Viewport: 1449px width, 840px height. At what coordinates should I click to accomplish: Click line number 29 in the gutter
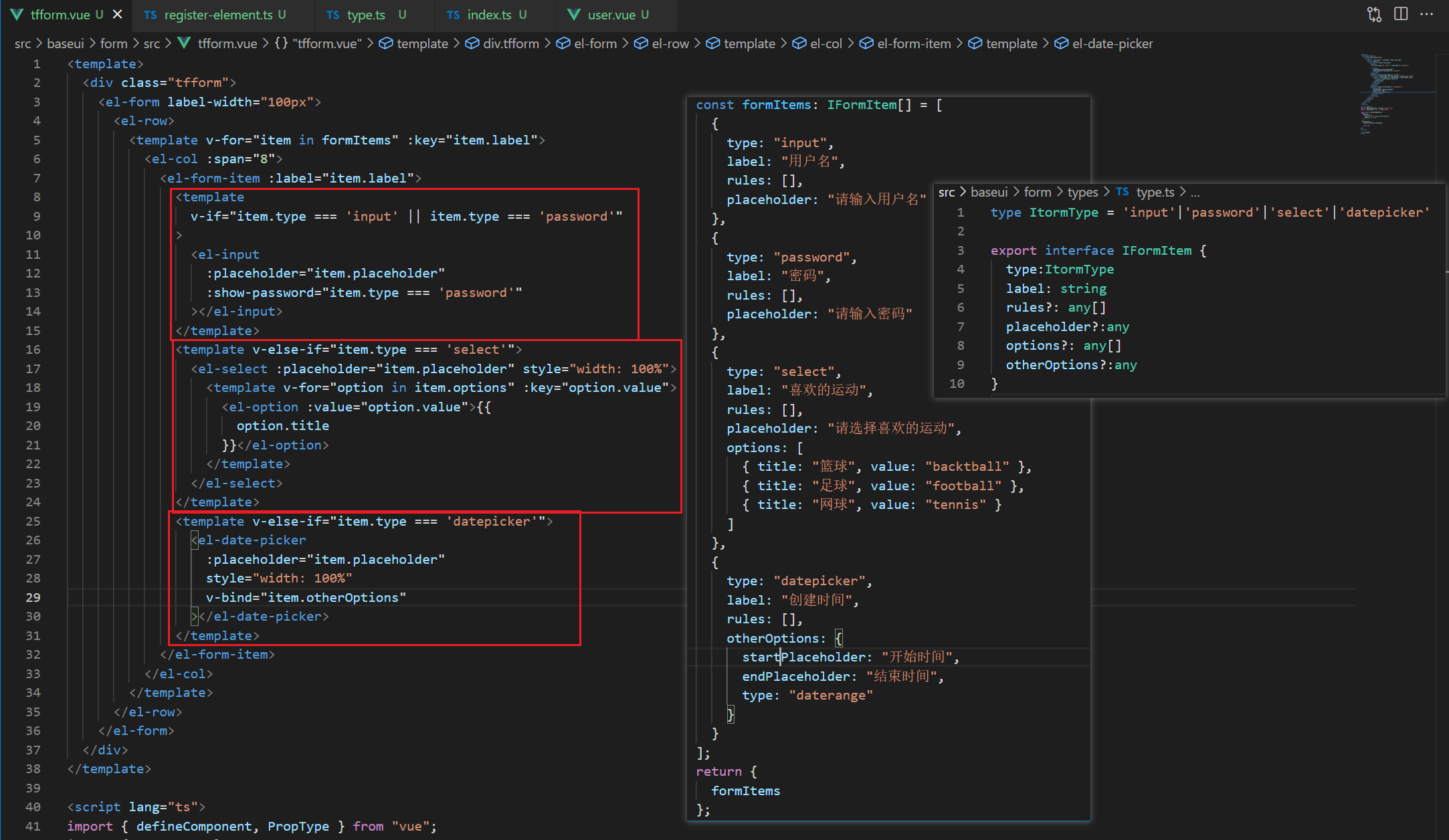(x=33, y=597)
